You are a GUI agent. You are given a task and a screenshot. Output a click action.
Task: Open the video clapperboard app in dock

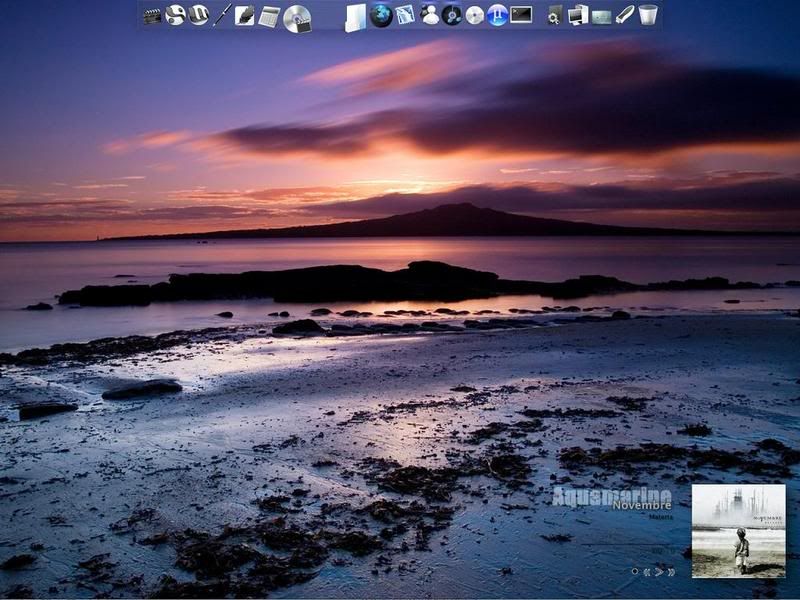(x=152, y=16)
